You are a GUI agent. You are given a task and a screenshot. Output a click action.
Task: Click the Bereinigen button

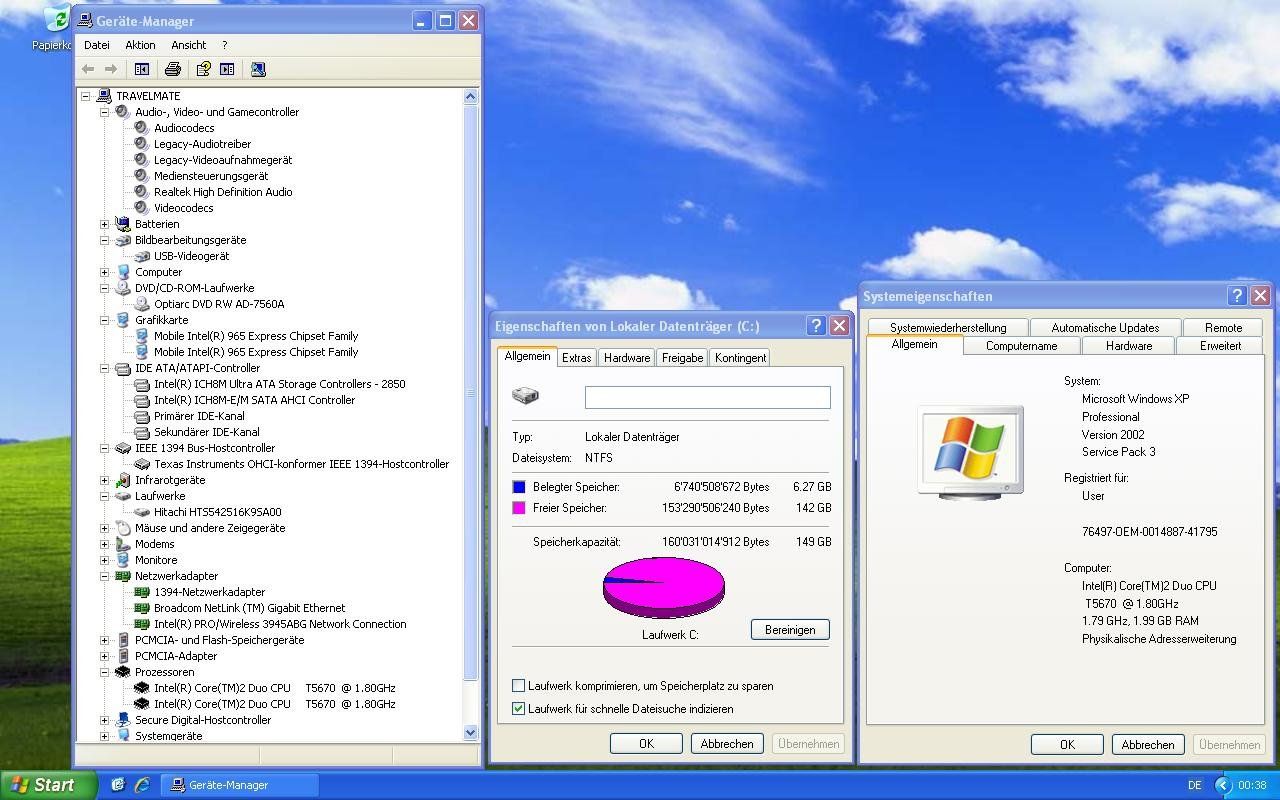pyautogui.click(x=790, y=630)
